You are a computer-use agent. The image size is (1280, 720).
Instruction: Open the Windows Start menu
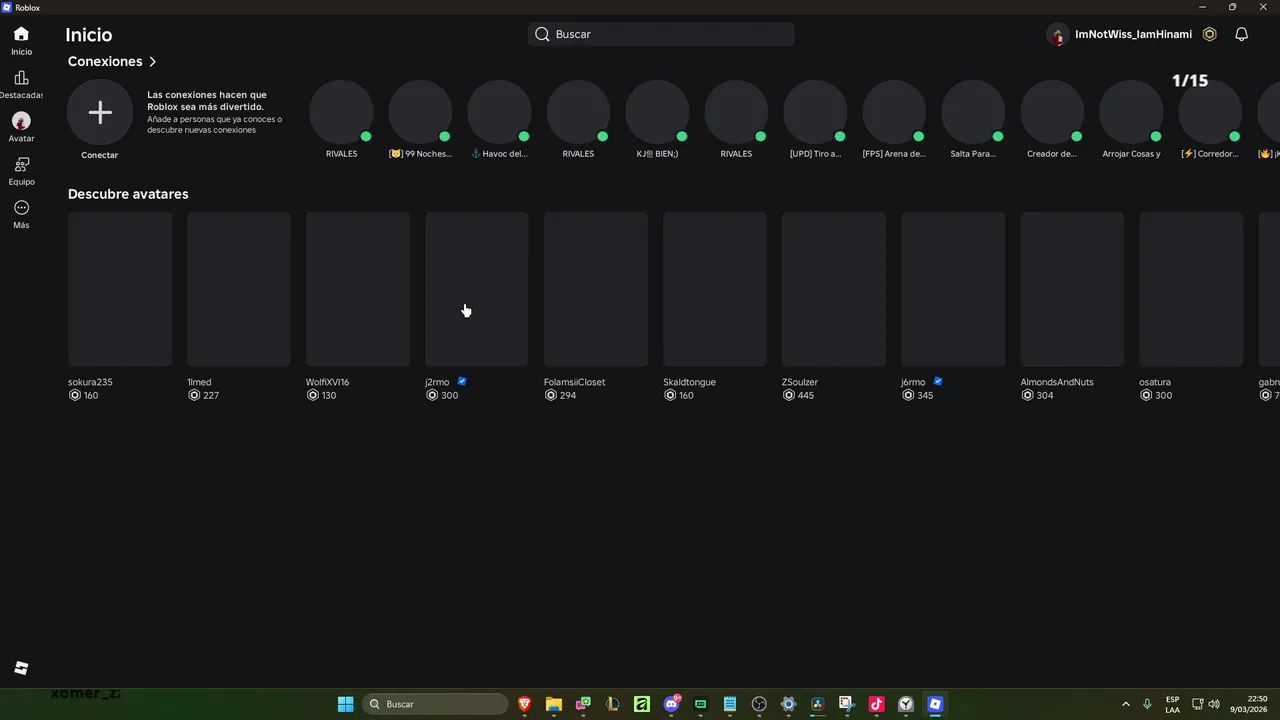click(345, 704)
